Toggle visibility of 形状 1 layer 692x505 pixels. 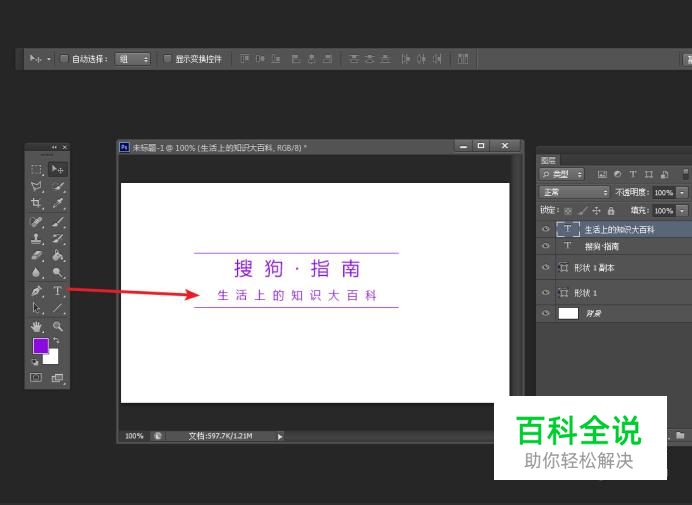click(546, 293)
